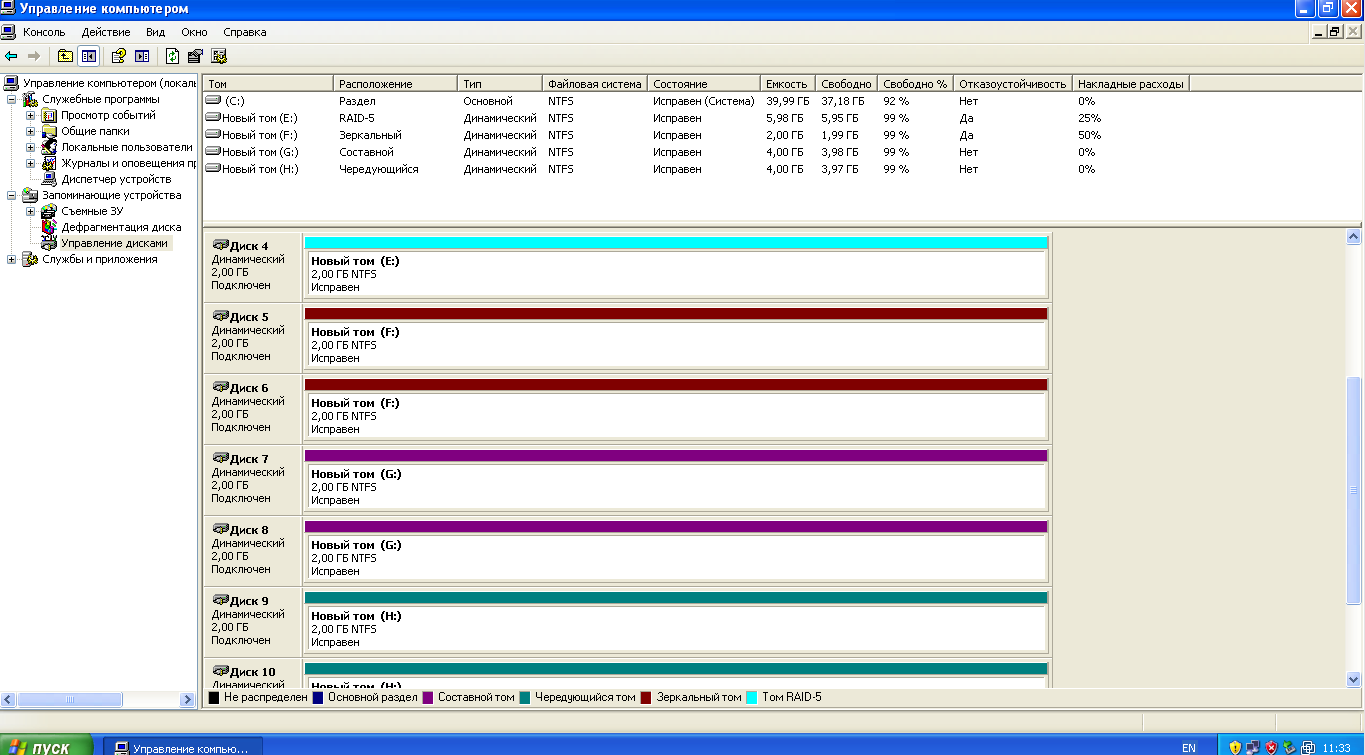
Task: Open the Консоль menu
Action: coord(44,32)
